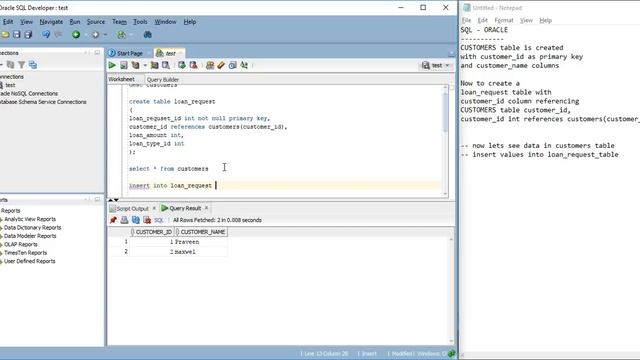Click the CUSTOMER_NAME column header
Screen dimensions: 640x360
point(202,232)
